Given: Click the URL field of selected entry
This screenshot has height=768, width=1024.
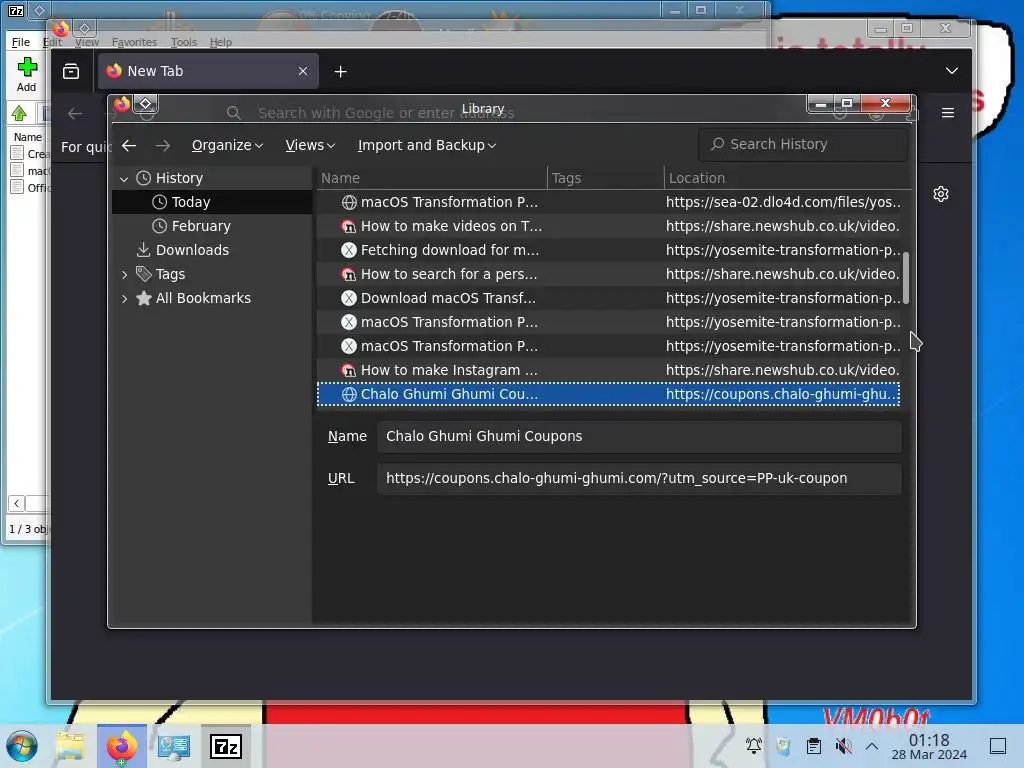Looking at the screenshot, I should [x=639, y=478].
